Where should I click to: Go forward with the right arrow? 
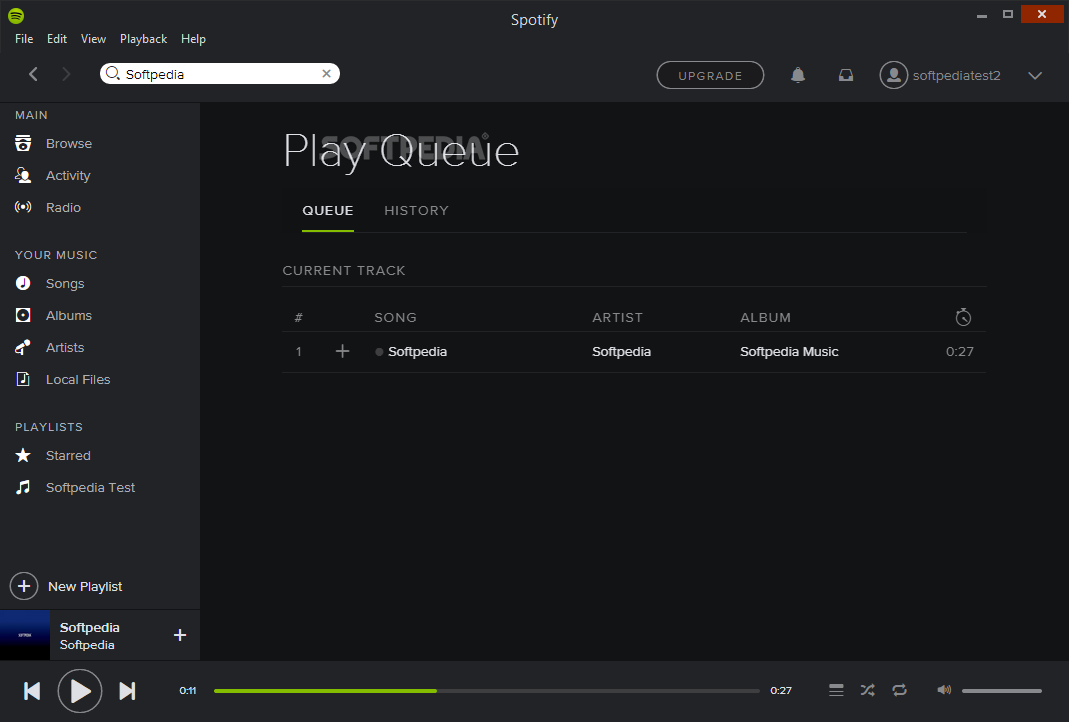tap(66, 74)
